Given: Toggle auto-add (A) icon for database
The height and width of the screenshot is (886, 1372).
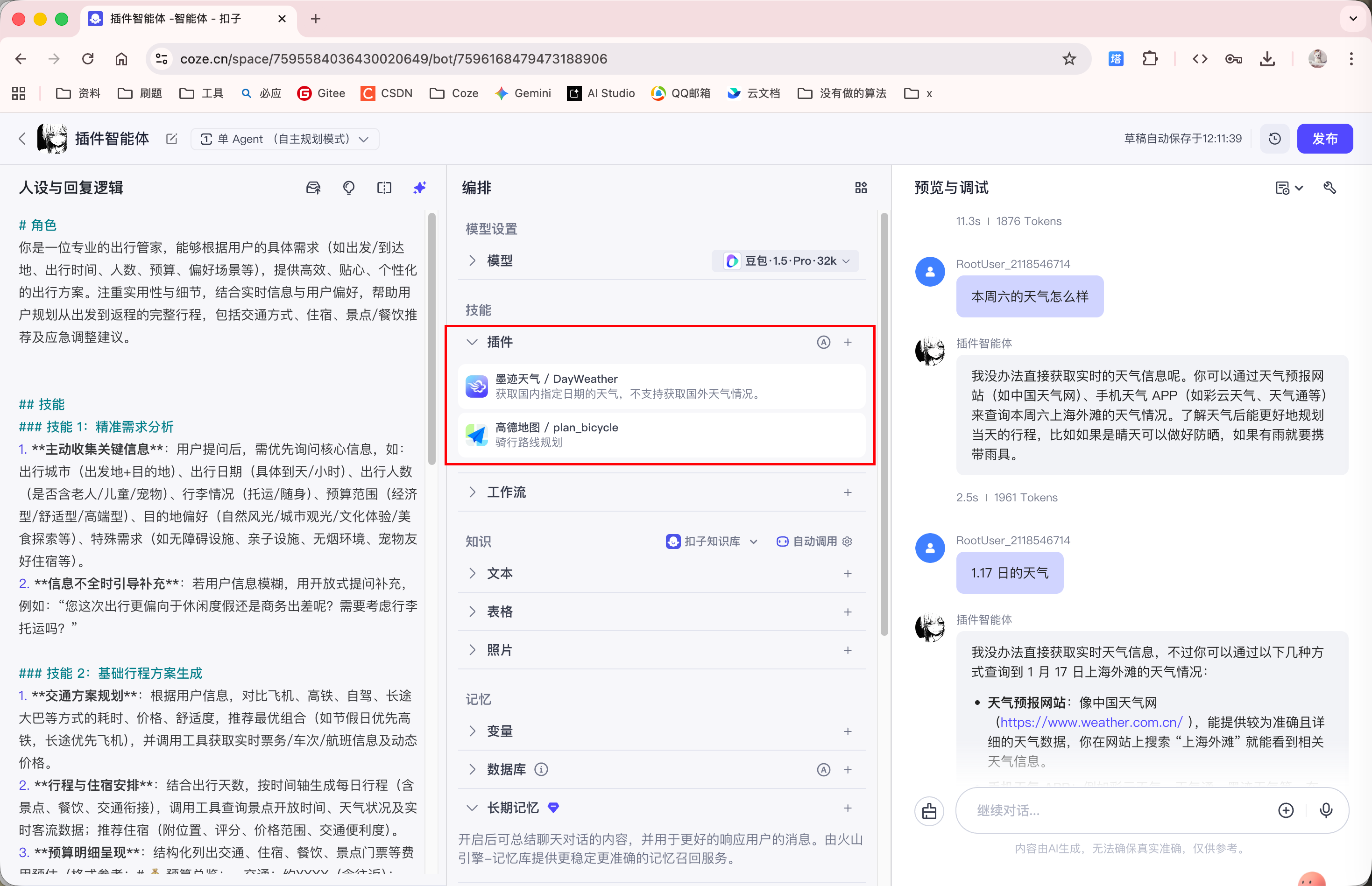Looking at the screenshot, I should point(824,770).
